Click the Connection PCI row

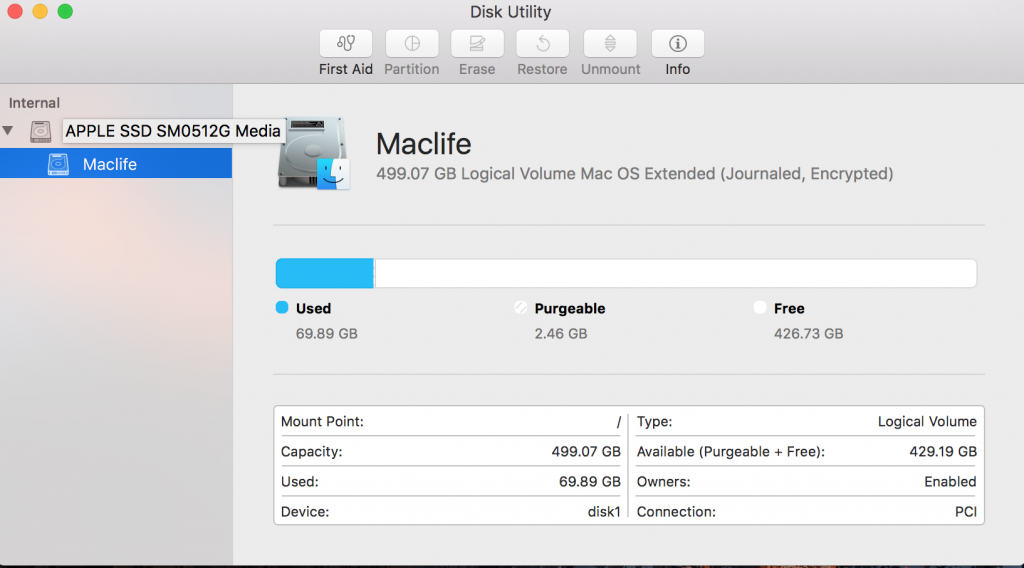pos(807,512)
